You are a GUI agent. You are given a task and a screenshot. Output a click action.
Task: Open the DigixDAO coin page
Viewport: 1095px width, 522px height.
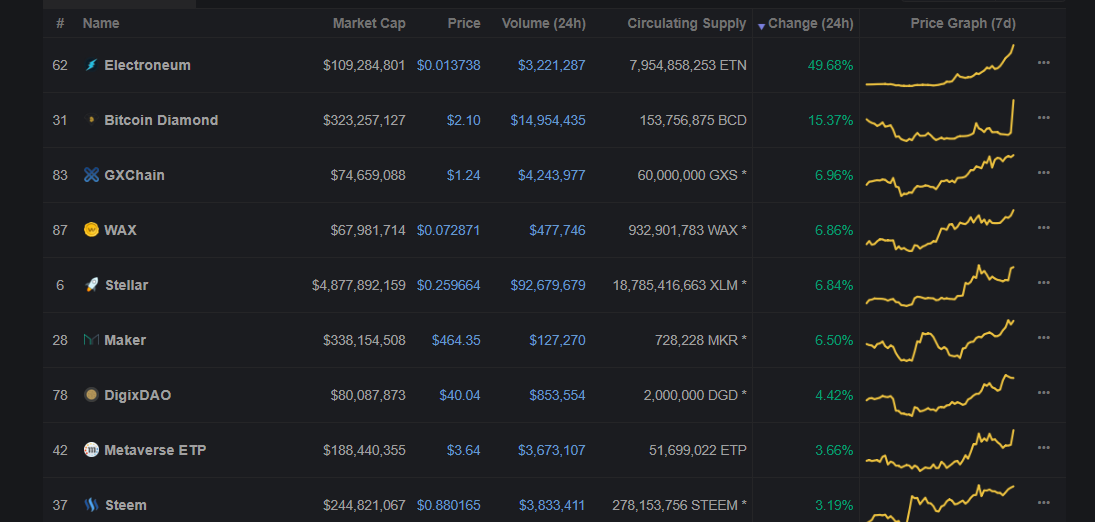[x=138, y=395]
